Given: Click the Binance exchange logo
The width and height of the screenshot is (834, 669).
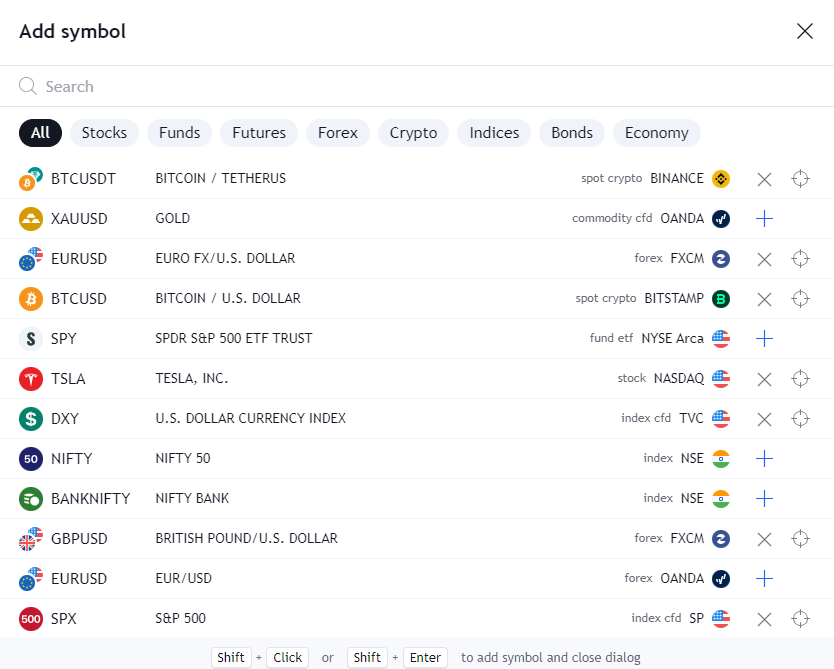Looking at the screenshot, I should [721, 179].
